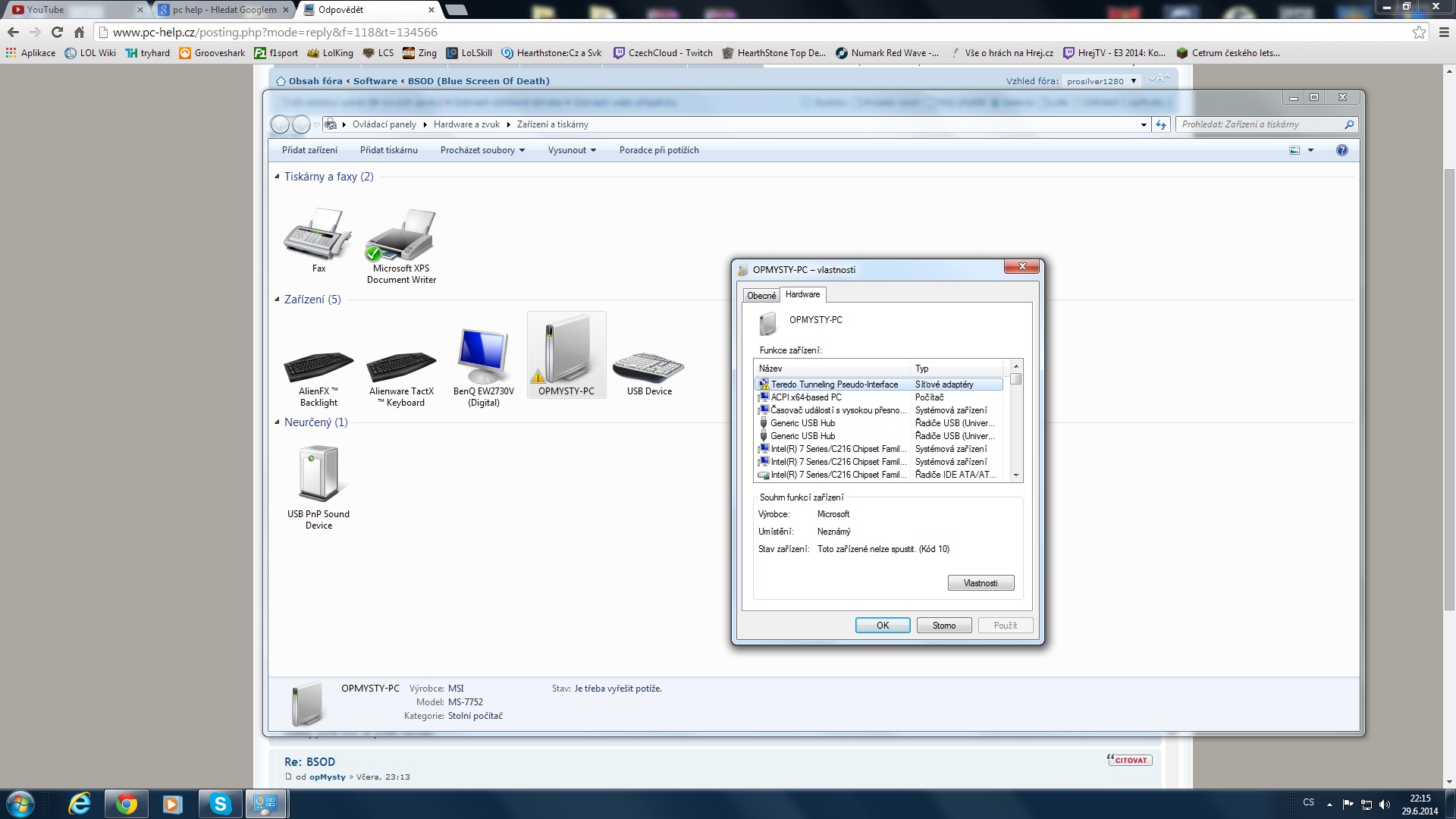Click the Vlastnosti button
The image size is (1456, 819).
980,583
